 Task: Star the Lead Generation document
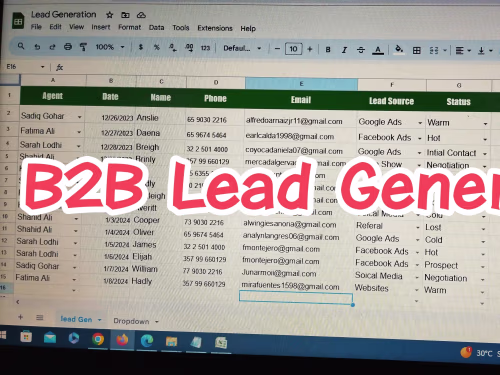109,15
